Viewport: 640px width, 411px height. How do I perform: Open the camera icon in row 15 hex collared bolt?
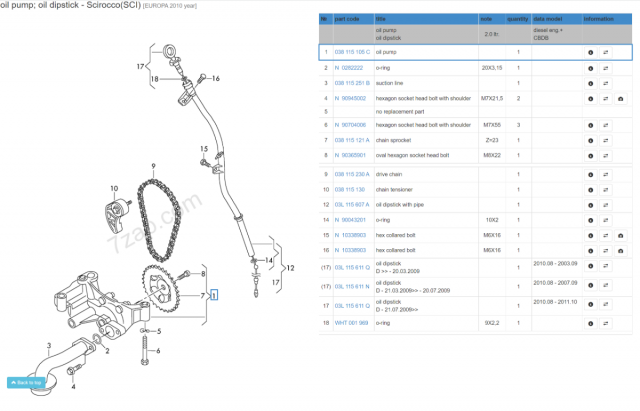621,235
